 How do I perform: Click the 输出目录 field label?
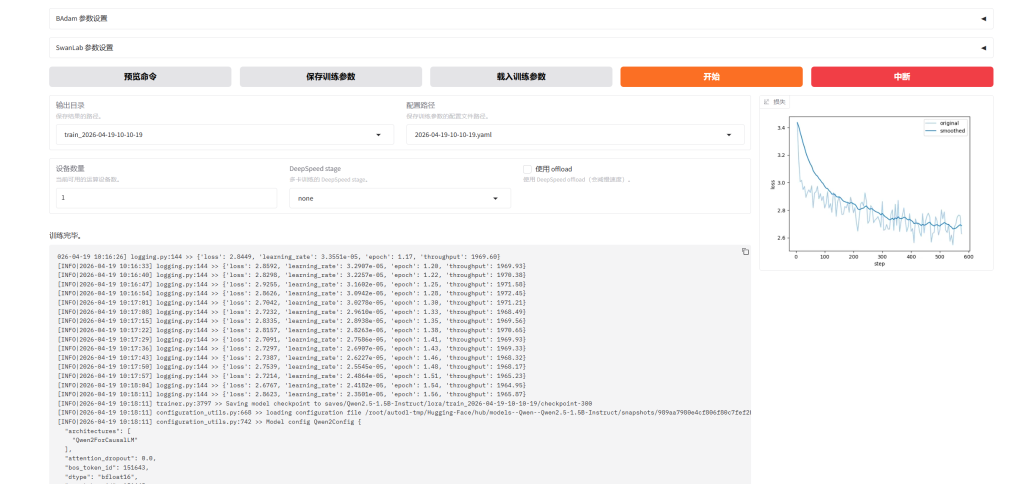(70, 105)
